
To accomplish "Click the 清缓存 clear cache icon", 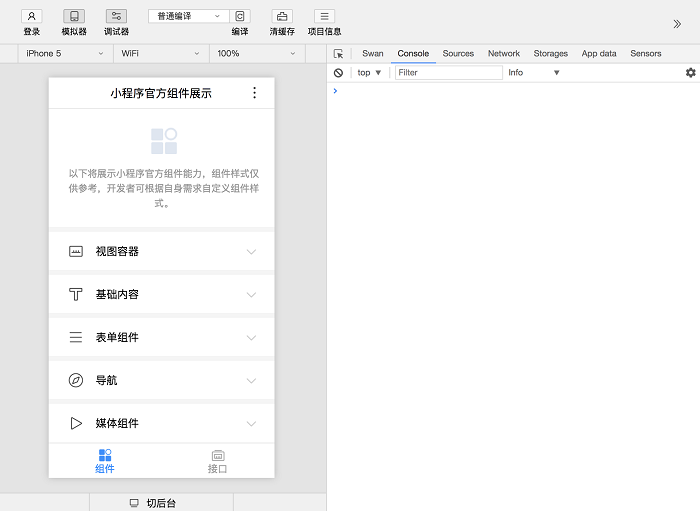I will pos(282,17).
